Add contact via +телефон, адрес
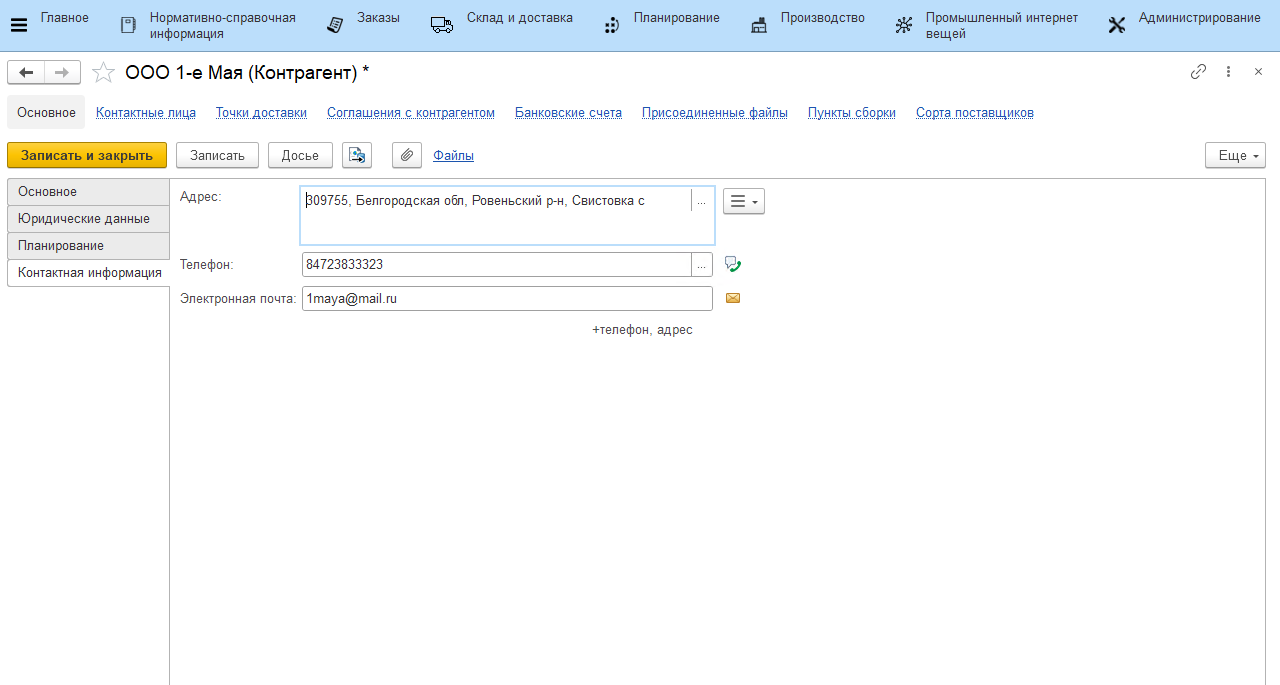 pos(642,330)
